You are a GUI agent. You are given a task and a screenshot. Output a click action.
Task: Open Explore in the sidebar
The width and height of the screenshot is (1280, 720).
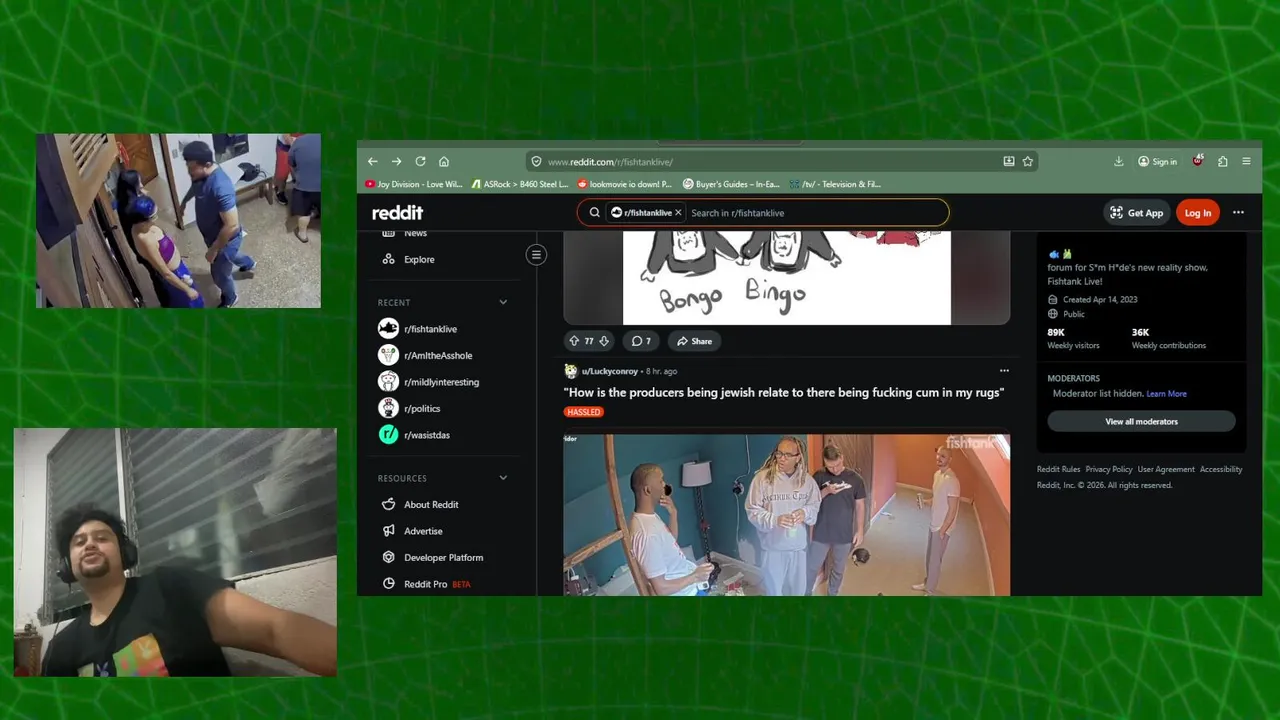tap(419, 259)
